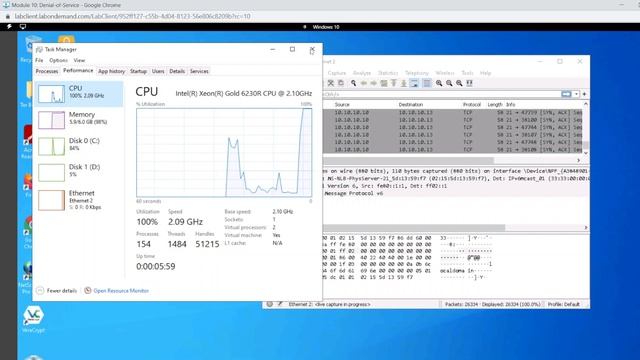
Task: Sort Wireshark packets by Length column
Action: pos(495,105)
